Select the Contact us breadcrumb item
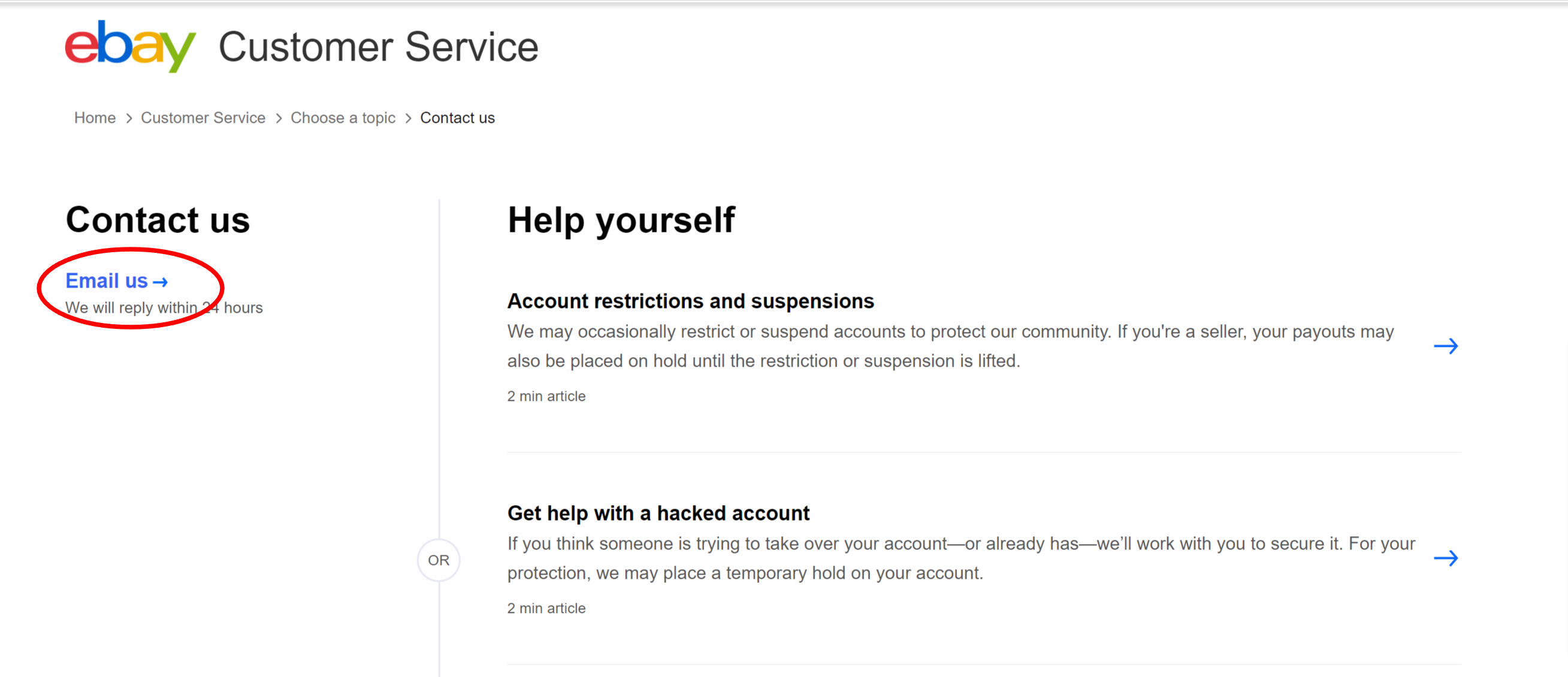The image size is (1568, 677). pyautogui.click(x=457, y=117)
